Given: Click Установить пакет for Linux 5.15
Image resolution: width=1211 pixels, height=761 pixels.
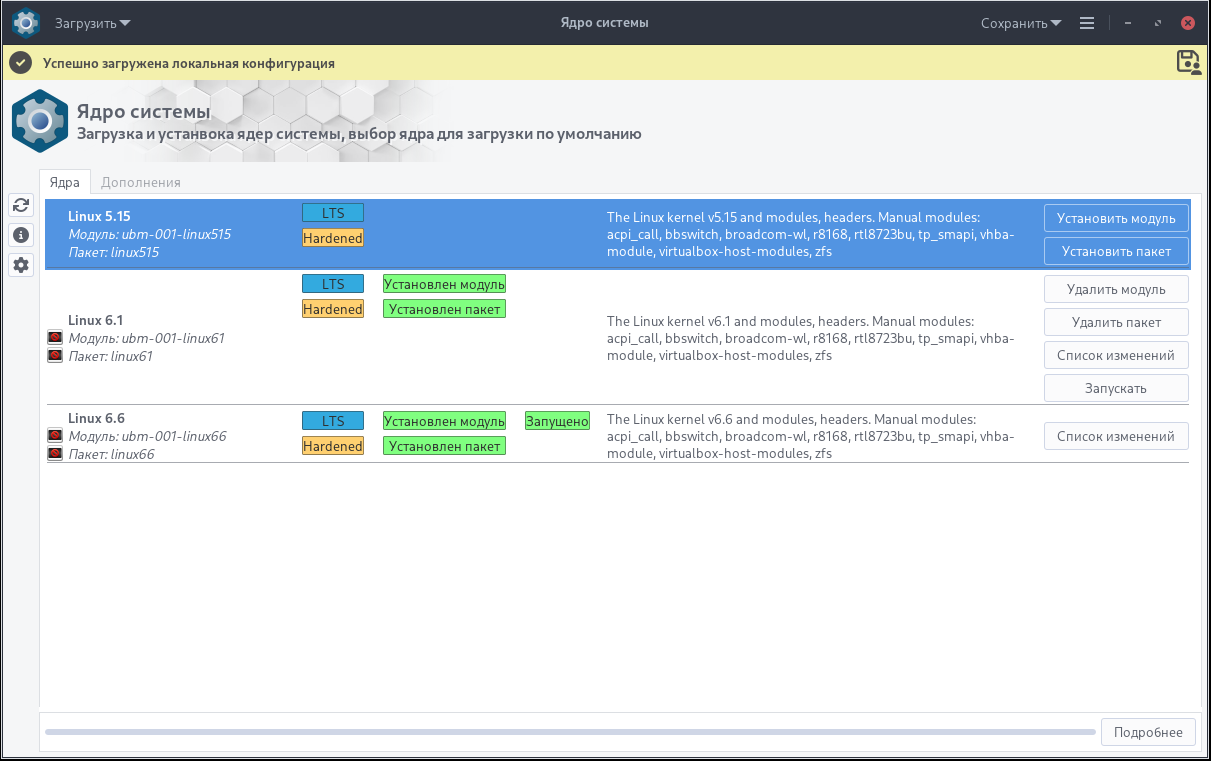Looking at the screenshot, I should pyautogui.click(x=1116, y=251).
